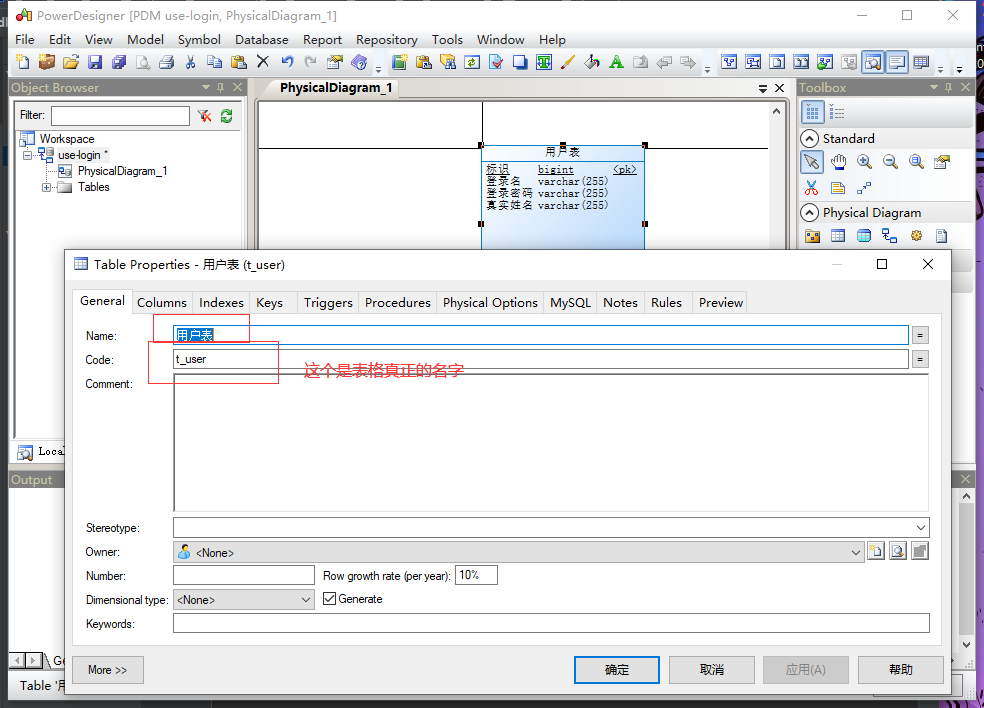Select the Link/Traceability tool in Toolbox
The height and width of the screenshot is (708, 984).
pyautogui.click(x=864, y=188)
